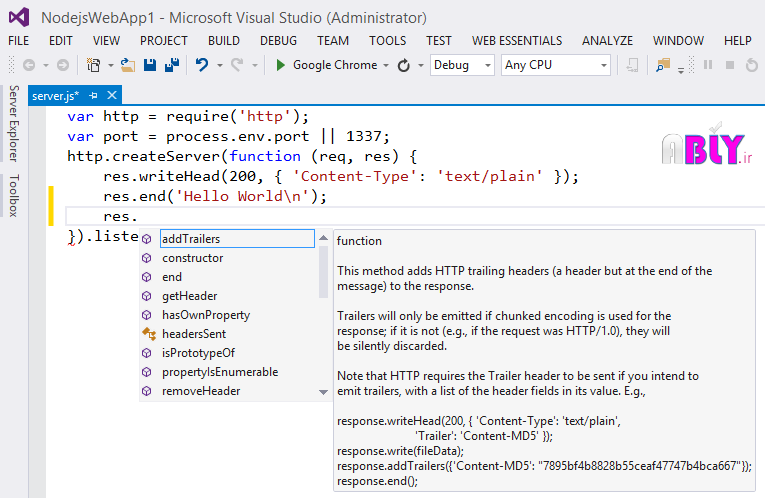Open the Any CPU platform combo box
Screen dimensions: 765x498
click(x=556, y=65)
